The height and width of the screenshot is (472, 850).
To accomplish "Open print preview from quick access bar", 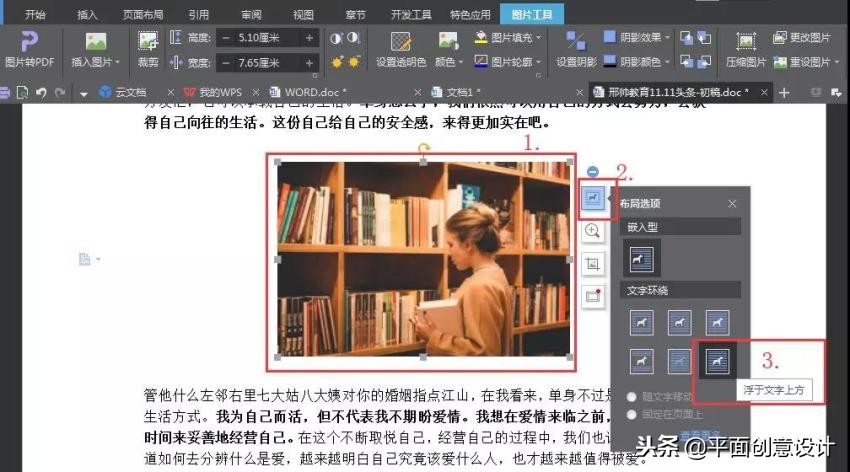I will [22, 93].
